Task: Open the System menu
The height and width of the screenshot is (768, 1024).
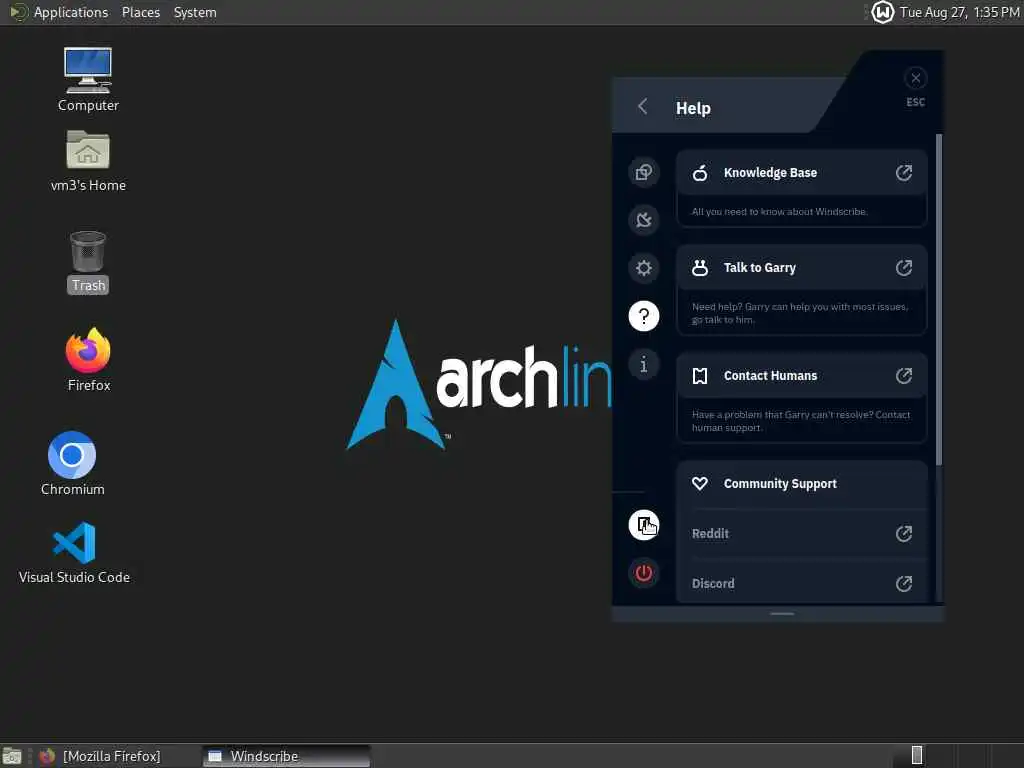Action: pos(195,12)
